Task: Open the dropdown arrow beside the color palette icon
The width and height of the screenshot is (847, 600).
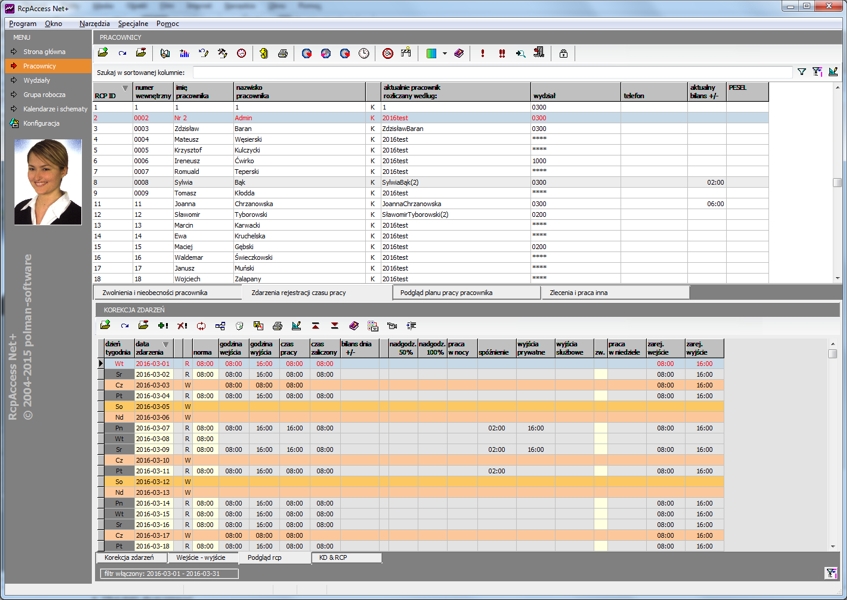Action: 444,53
